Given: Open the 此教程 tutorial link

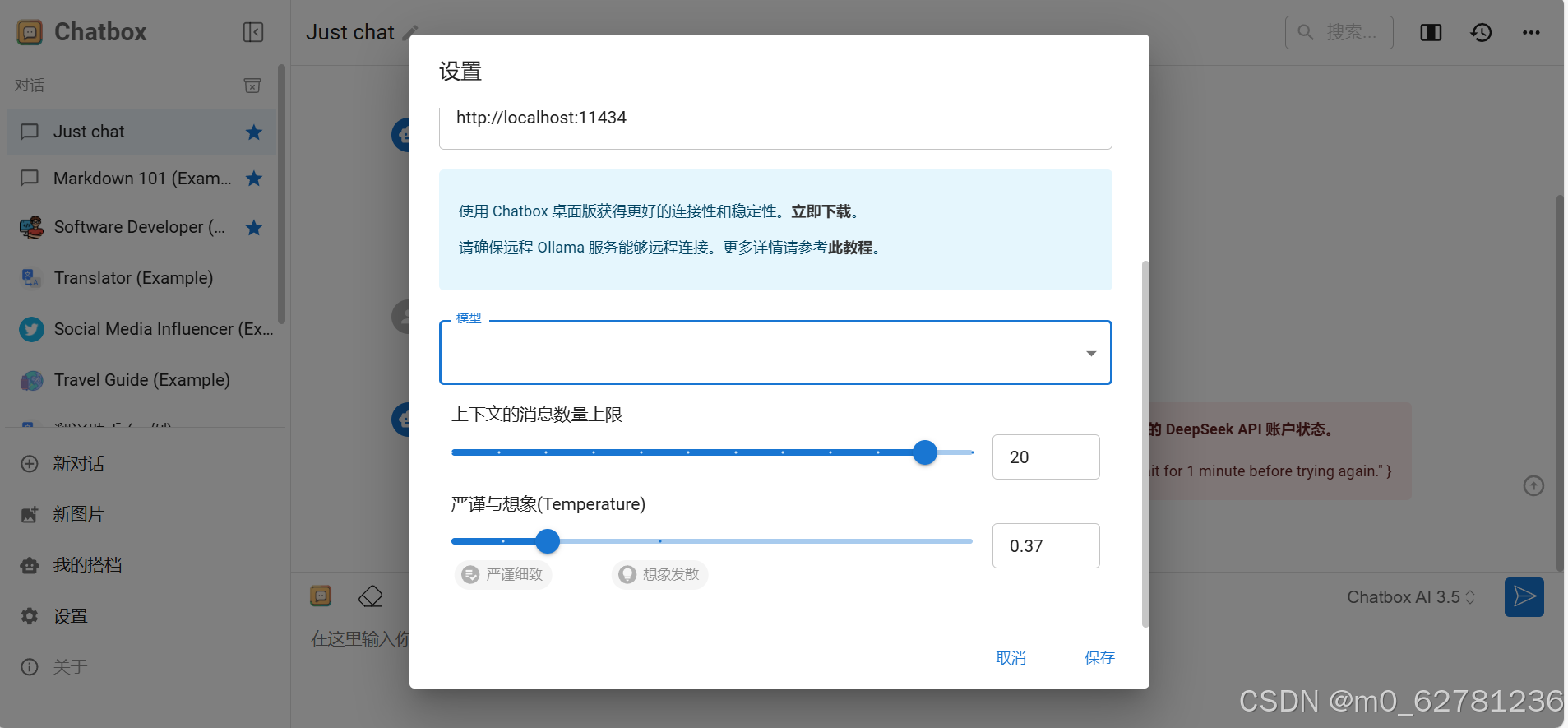Looking at the screenshot, I should [x=850, y=248].
